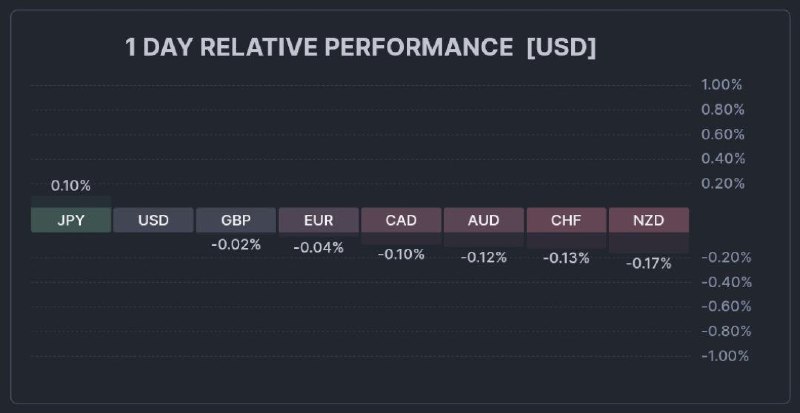
Task: Select the -0.13% value under CHF
Action: (566, 258)
